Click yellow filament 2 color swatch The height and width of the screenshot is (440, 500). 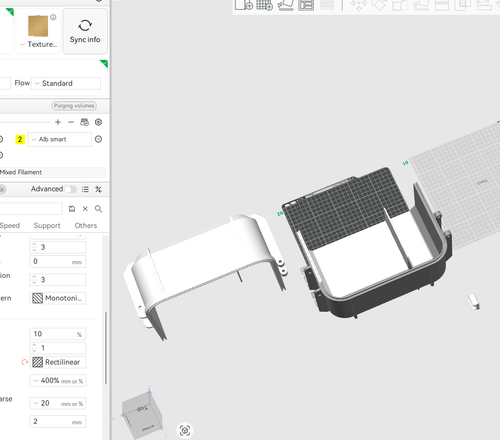(20, 139)
